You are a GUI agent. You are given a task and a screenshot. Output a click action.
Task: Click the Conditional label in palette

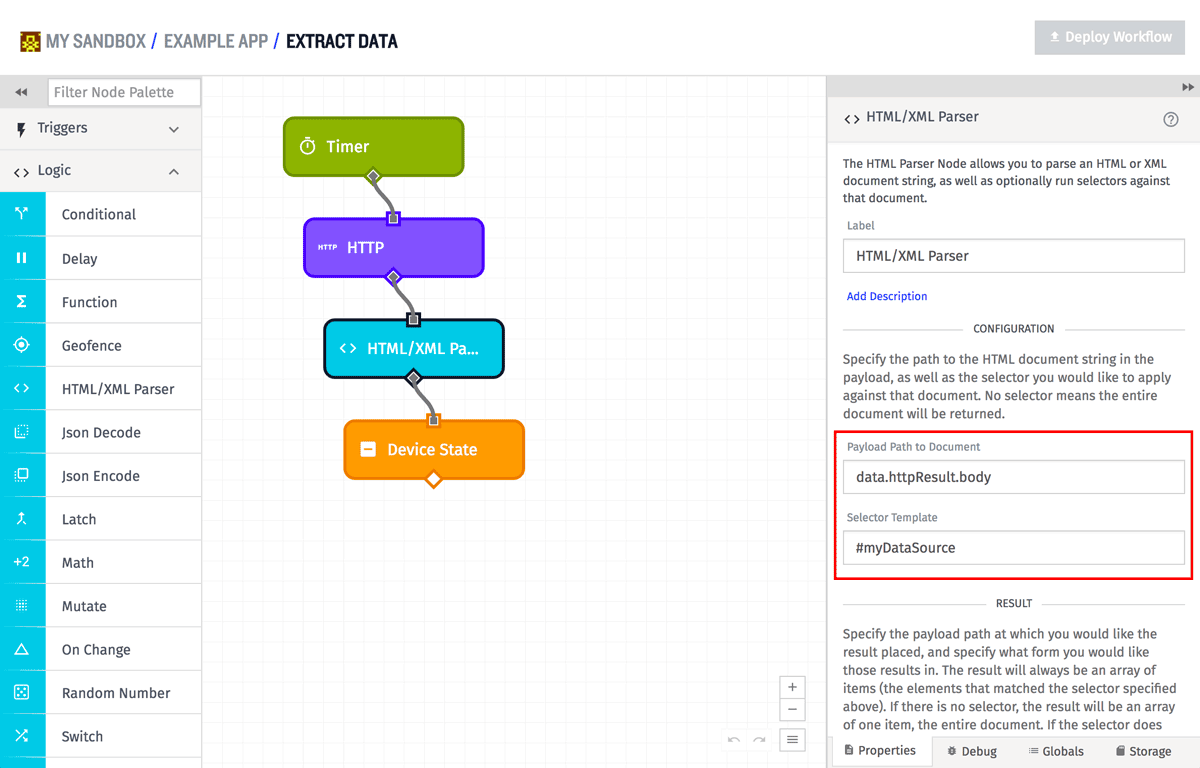pyautogui.click(x=99, y=214)
